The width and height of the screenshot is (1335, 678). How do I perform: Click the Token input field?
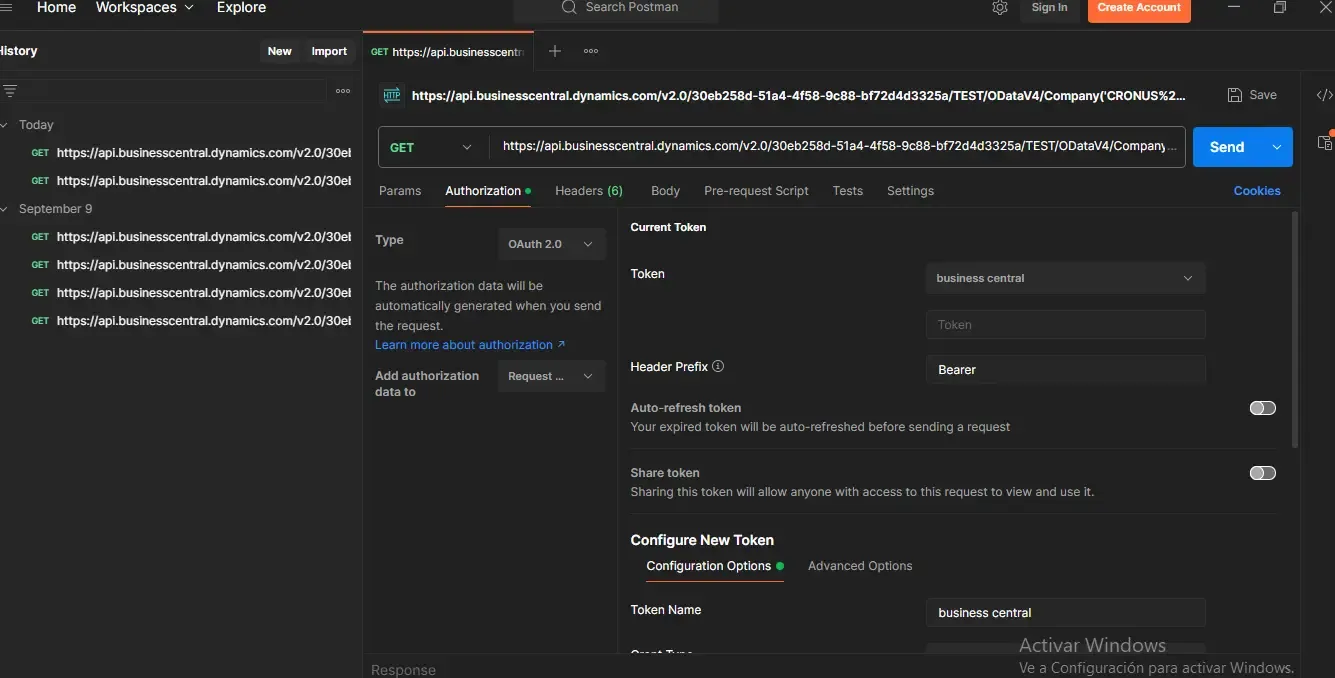click(x=1064, y=325)
